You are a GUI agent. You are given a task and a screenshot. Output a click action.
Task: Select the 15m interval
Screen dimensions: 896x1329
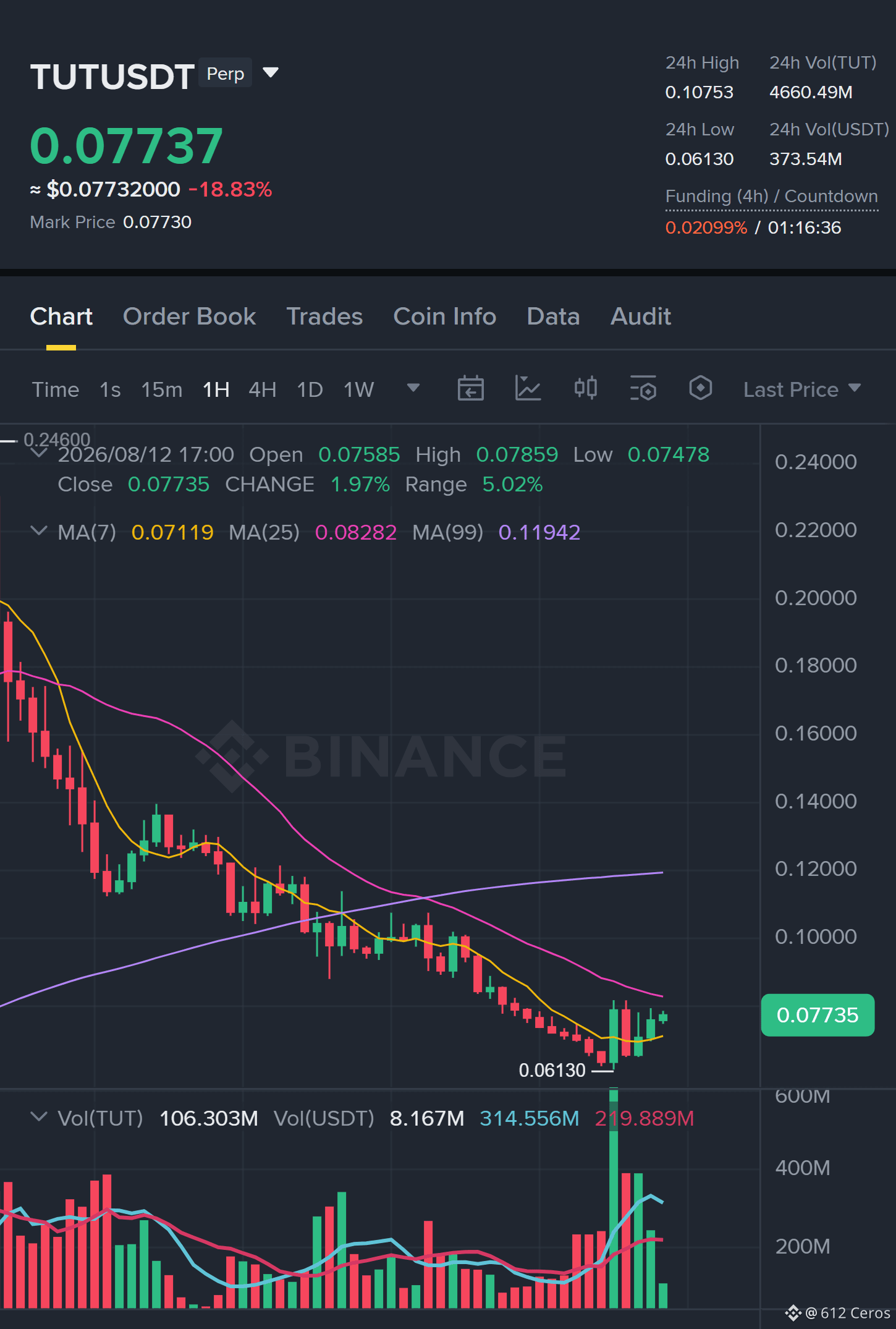click(x=162, y=389)
